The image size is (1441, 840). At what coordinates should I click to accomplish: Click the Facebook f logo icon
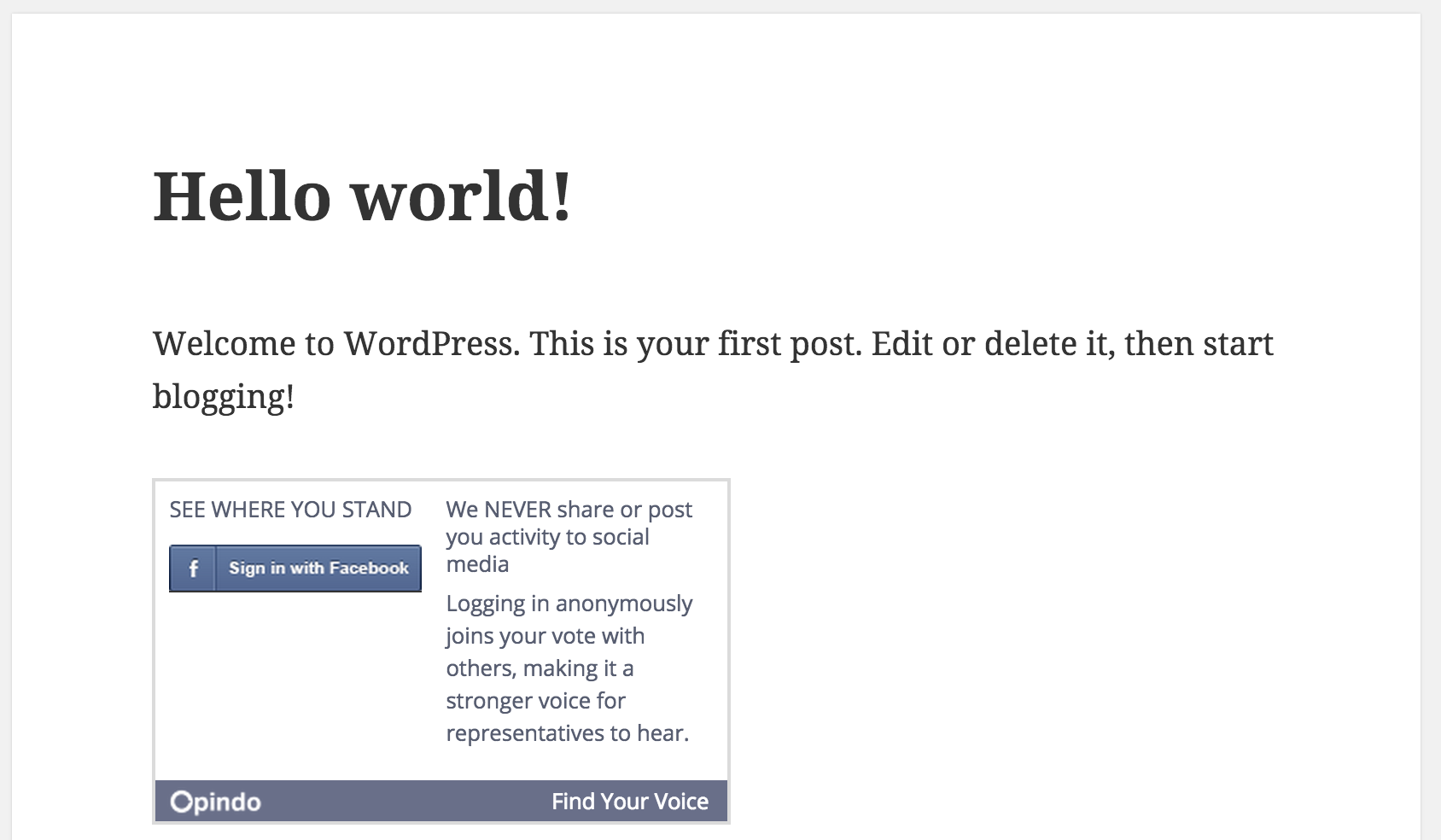coord(193,569)
